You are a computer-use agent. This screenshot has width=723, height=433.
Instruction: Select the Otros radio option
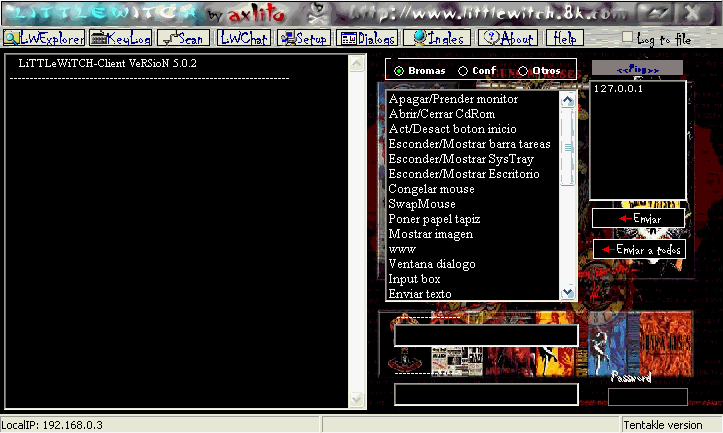(522, 71)
